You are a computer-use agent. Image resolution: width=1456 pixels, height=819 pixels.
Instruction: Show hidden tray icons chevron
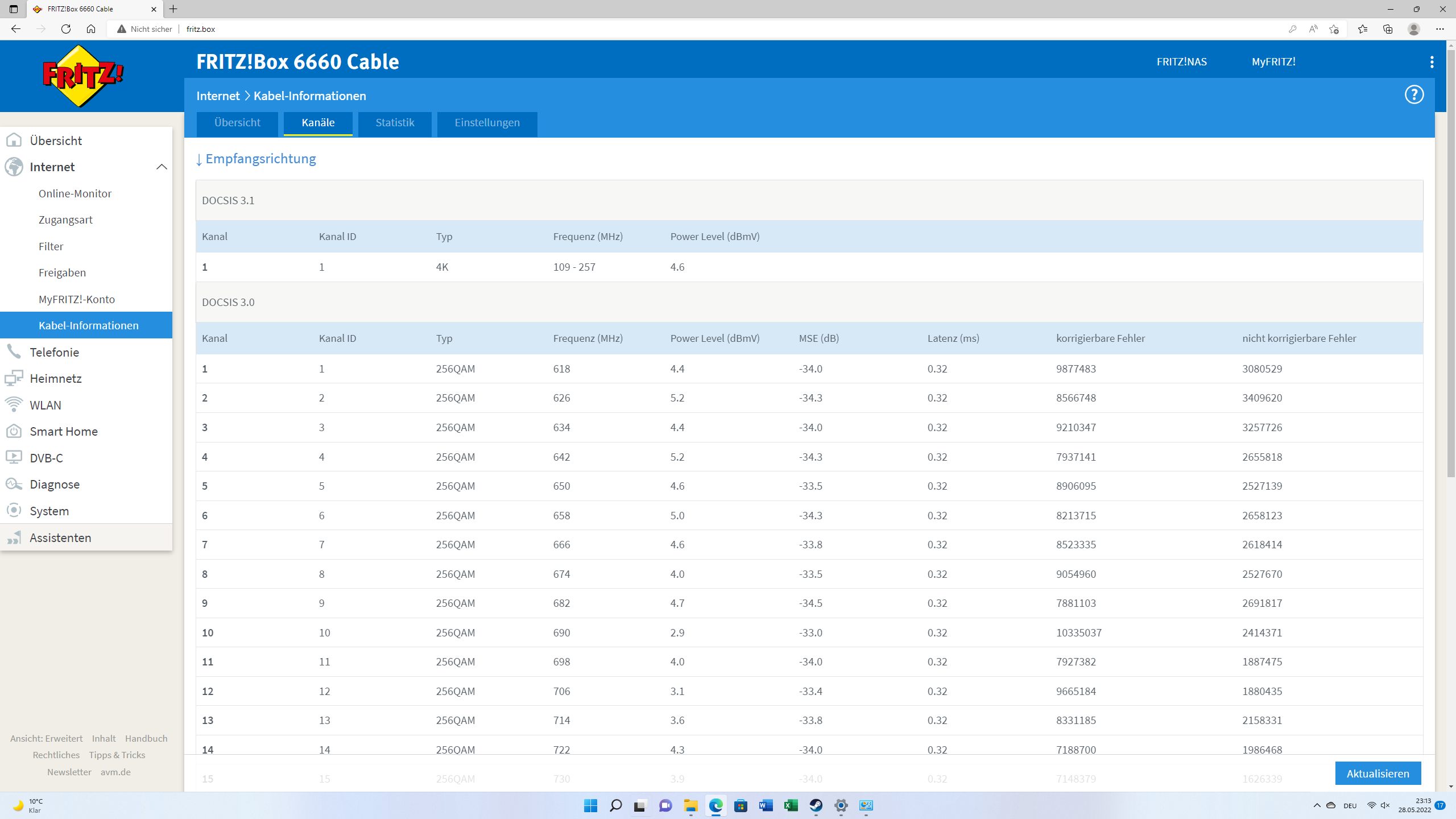[1317, 805]
